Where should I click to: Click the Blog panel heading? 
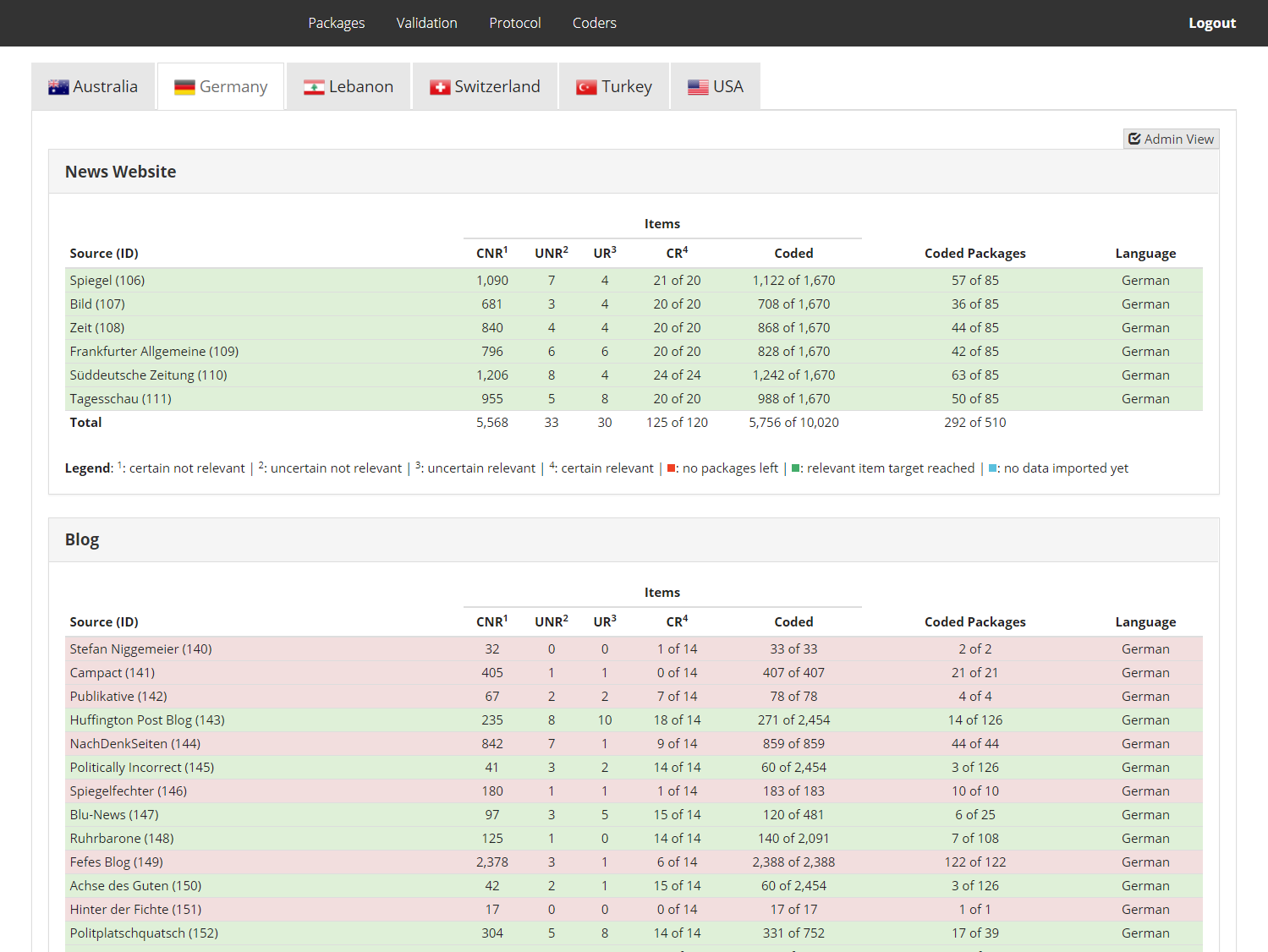pyautogui.click(x=82, y=539)
